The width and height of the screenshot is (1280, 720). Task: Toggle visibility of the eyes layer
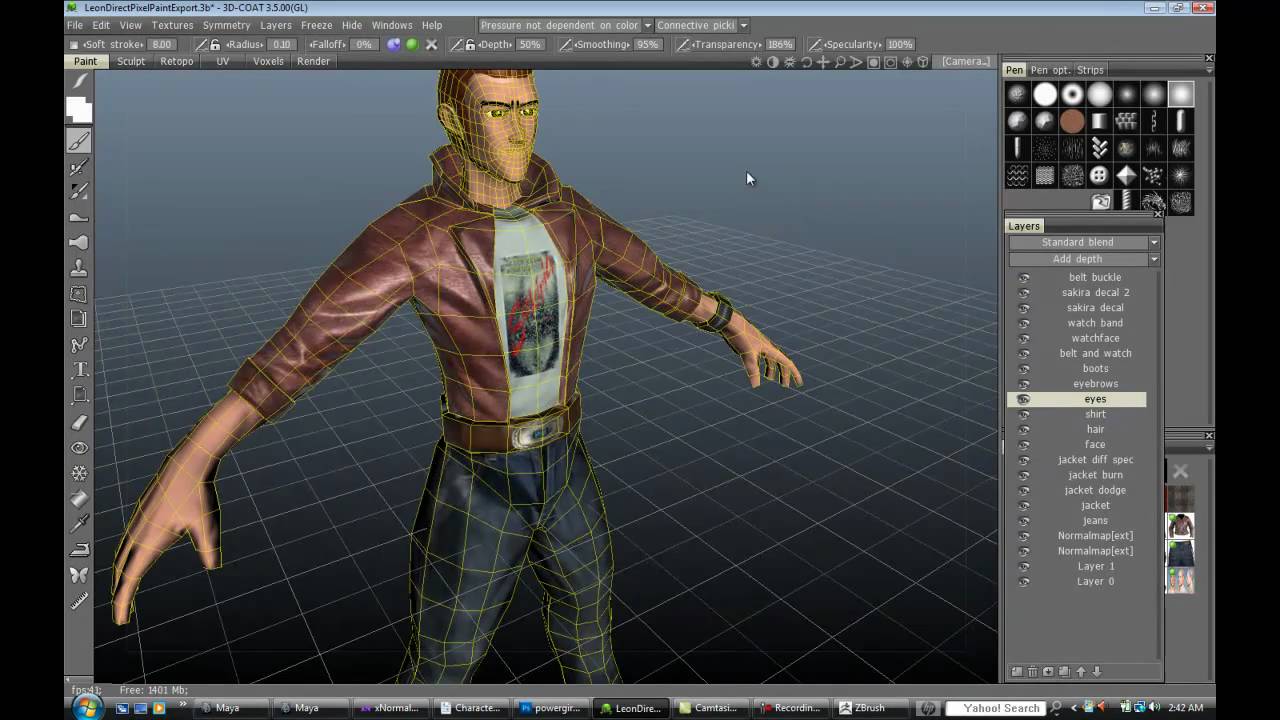1023,399
